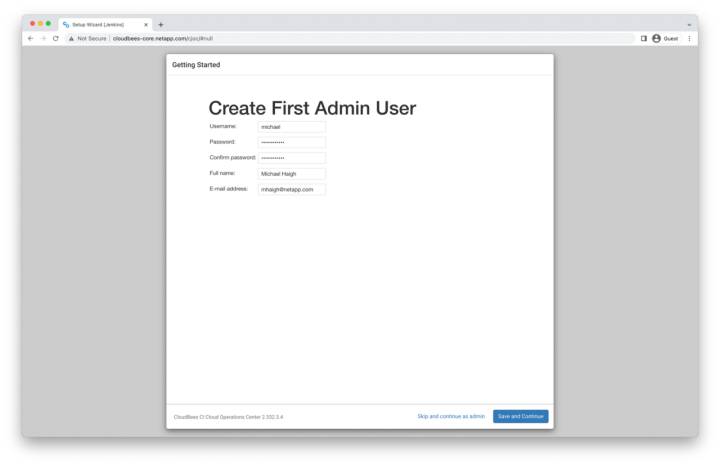
Task: Click the browser Forward arrow
Action: pyautogui.click(x=43, y=38)
